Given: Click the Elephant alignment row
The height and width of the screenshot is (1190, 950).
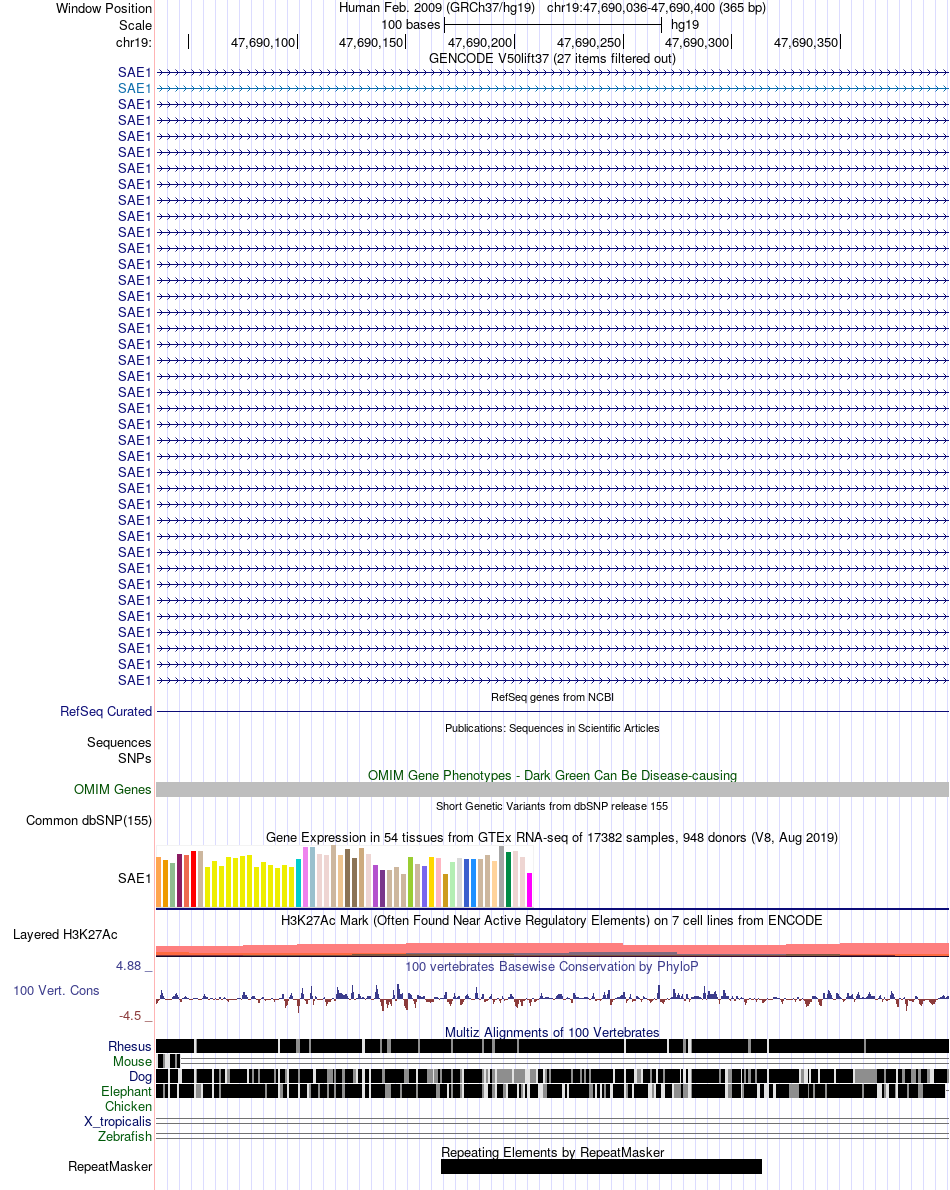Looking at the screenshot, I should coord(552,1091).
